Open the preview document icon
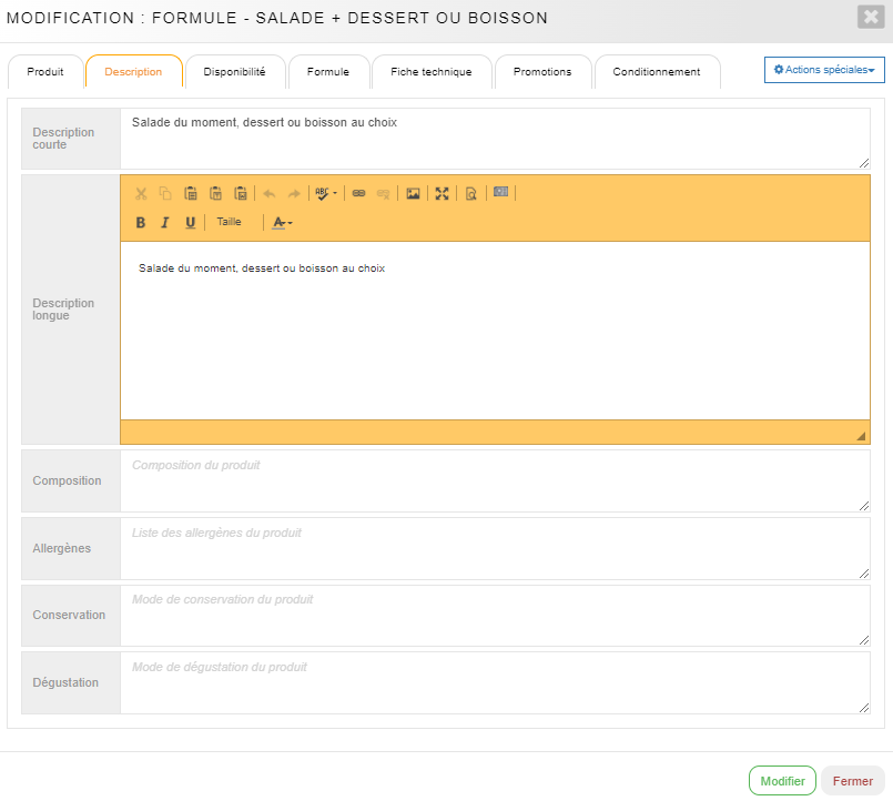This screenshot has height=802, width=894. click(471, 194)
